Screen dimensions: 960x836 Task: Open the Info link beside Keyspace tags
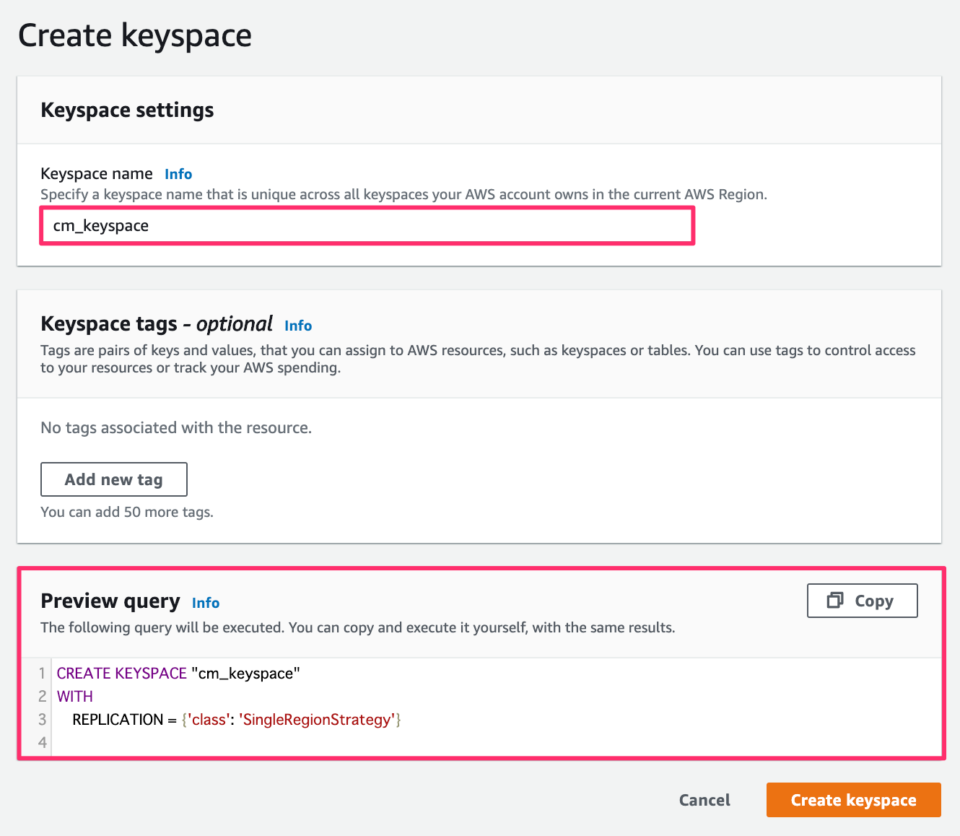297,325
